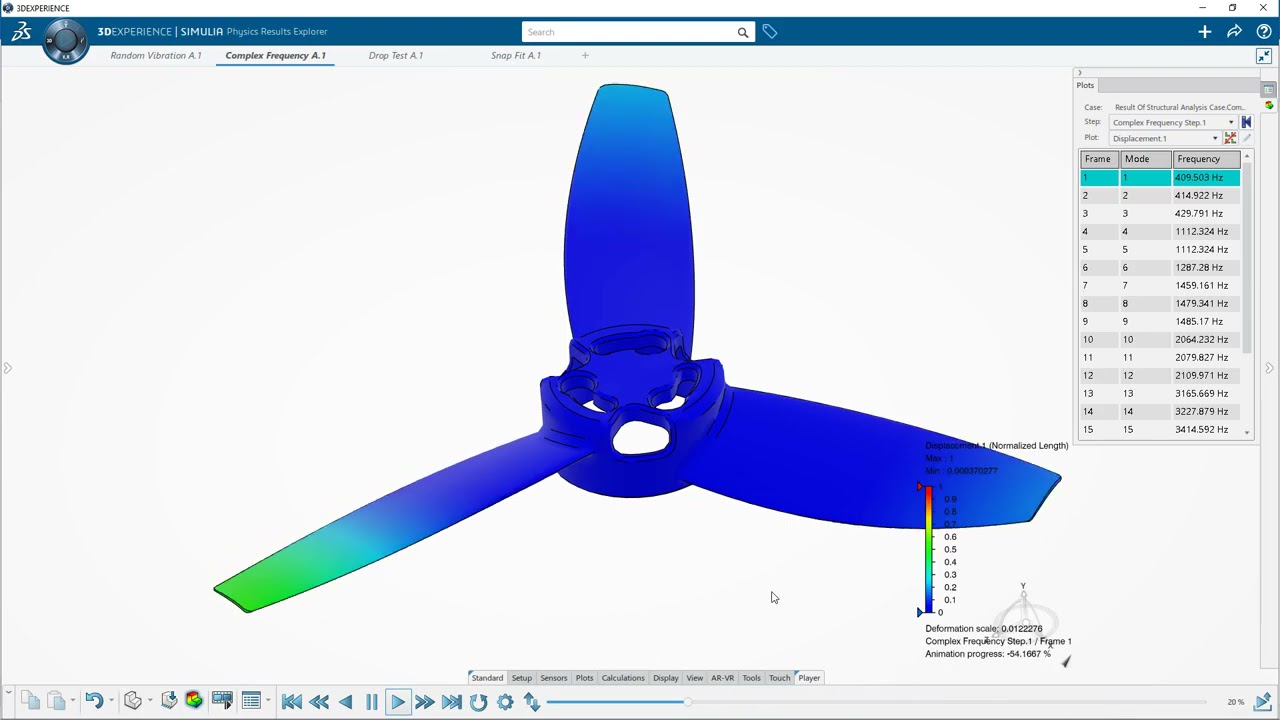Click the Paste icon in the action bar
Viewport: 1280px width, 720px height.
click(x=56, y=701)
